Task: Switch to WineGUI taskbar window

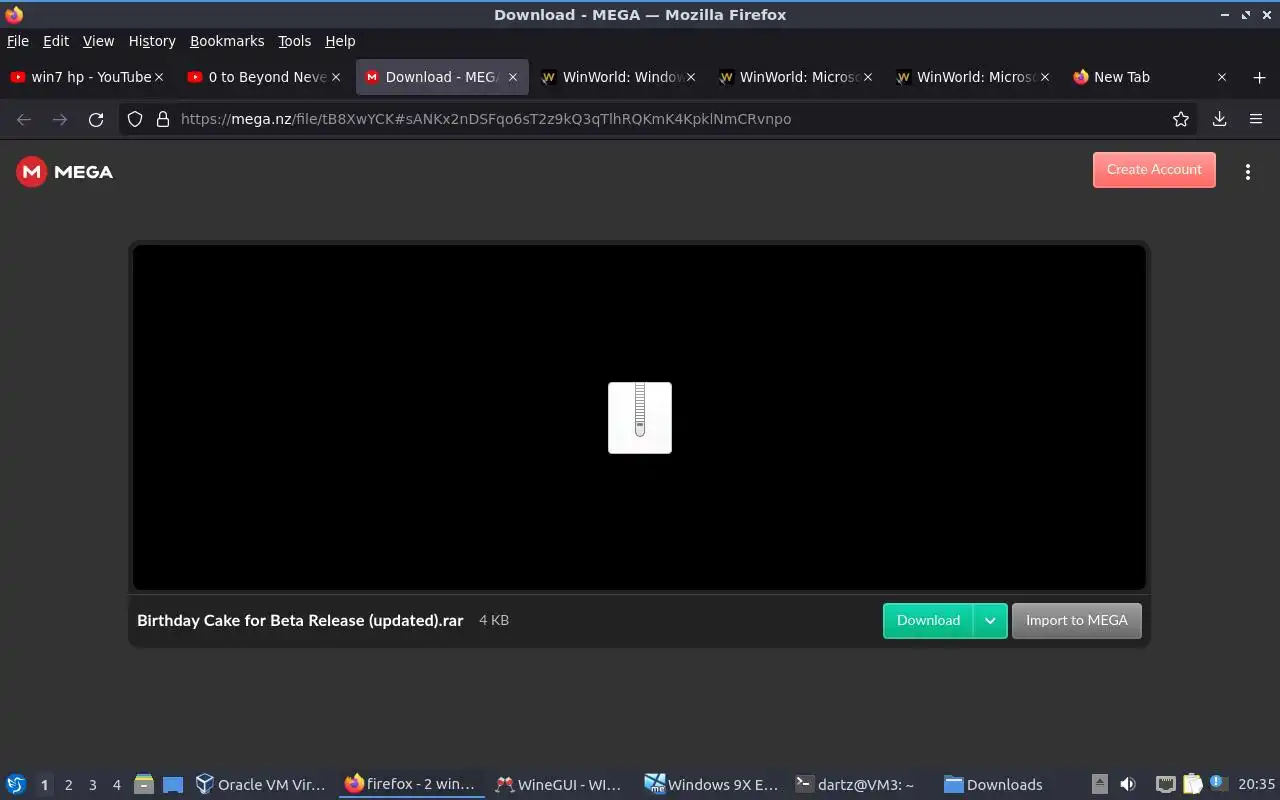Action: (561, 785)
